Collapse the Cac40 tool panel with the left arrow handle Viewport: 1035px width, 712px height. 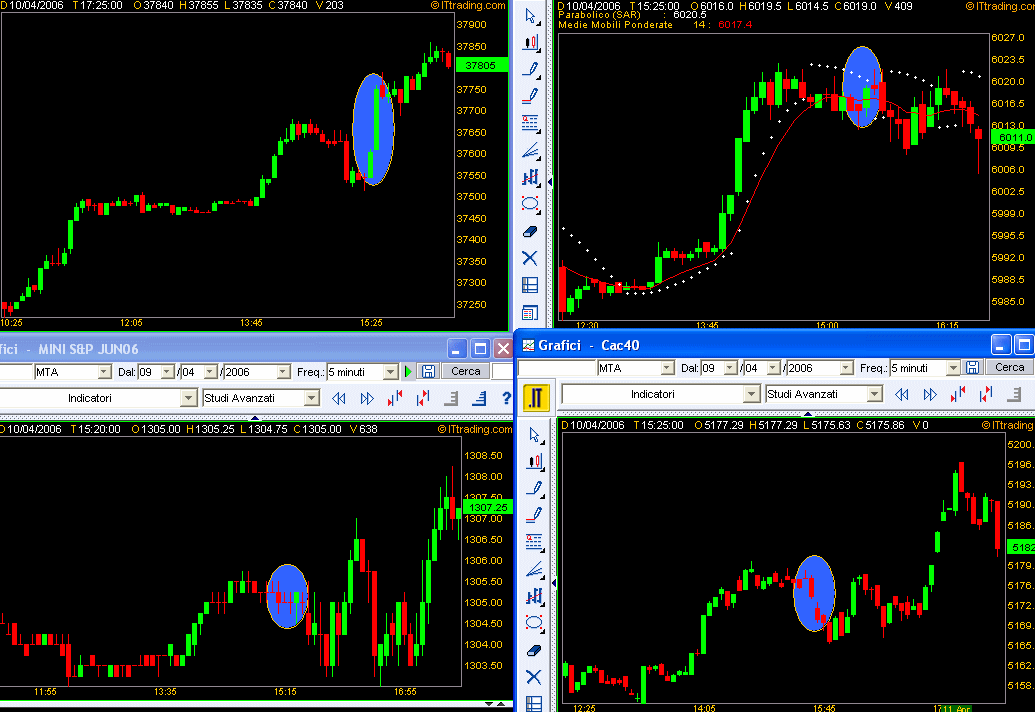[x=553, y=583]
